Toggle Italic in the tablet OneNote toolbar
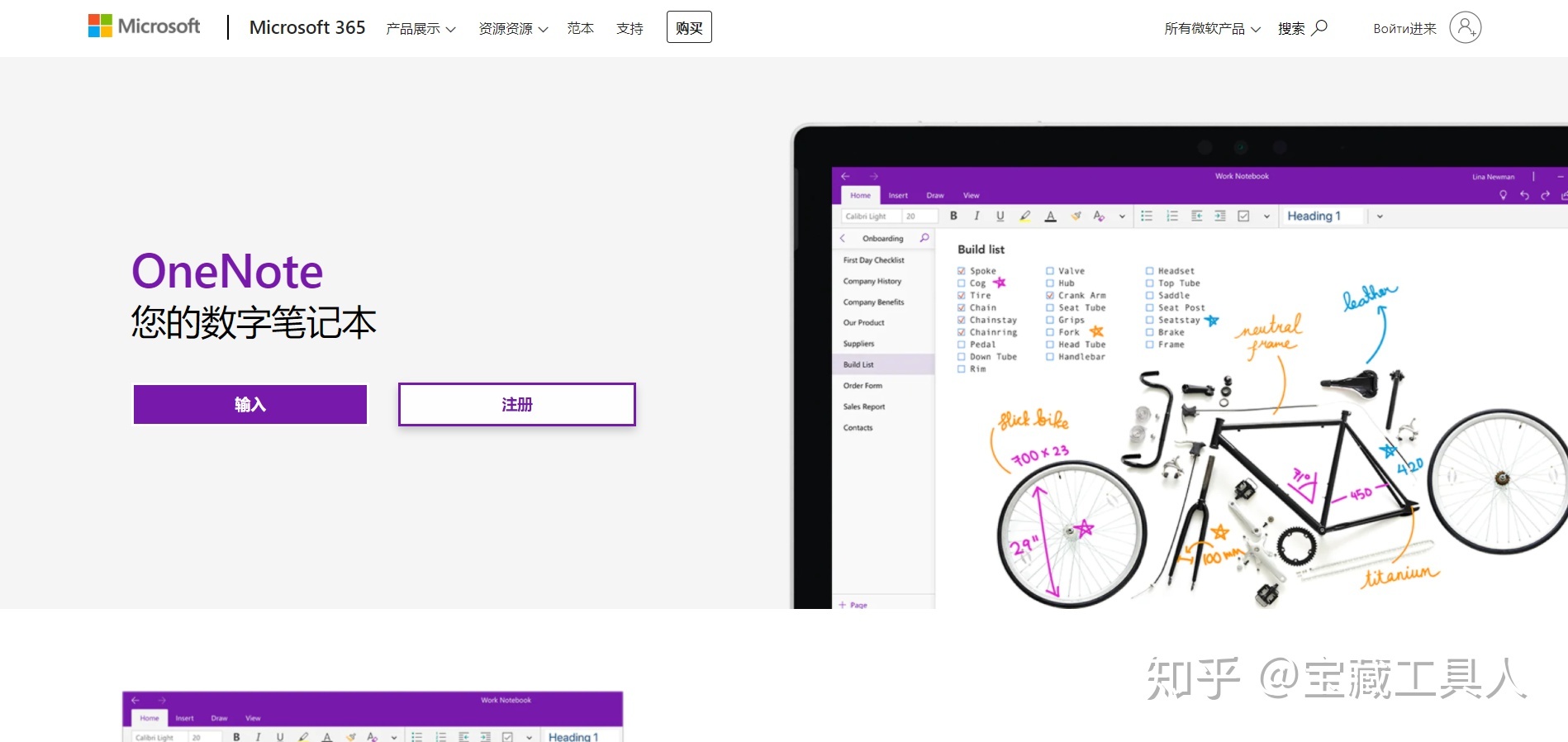The height and width of the screenshot is (742, 1568). (976, 216)
